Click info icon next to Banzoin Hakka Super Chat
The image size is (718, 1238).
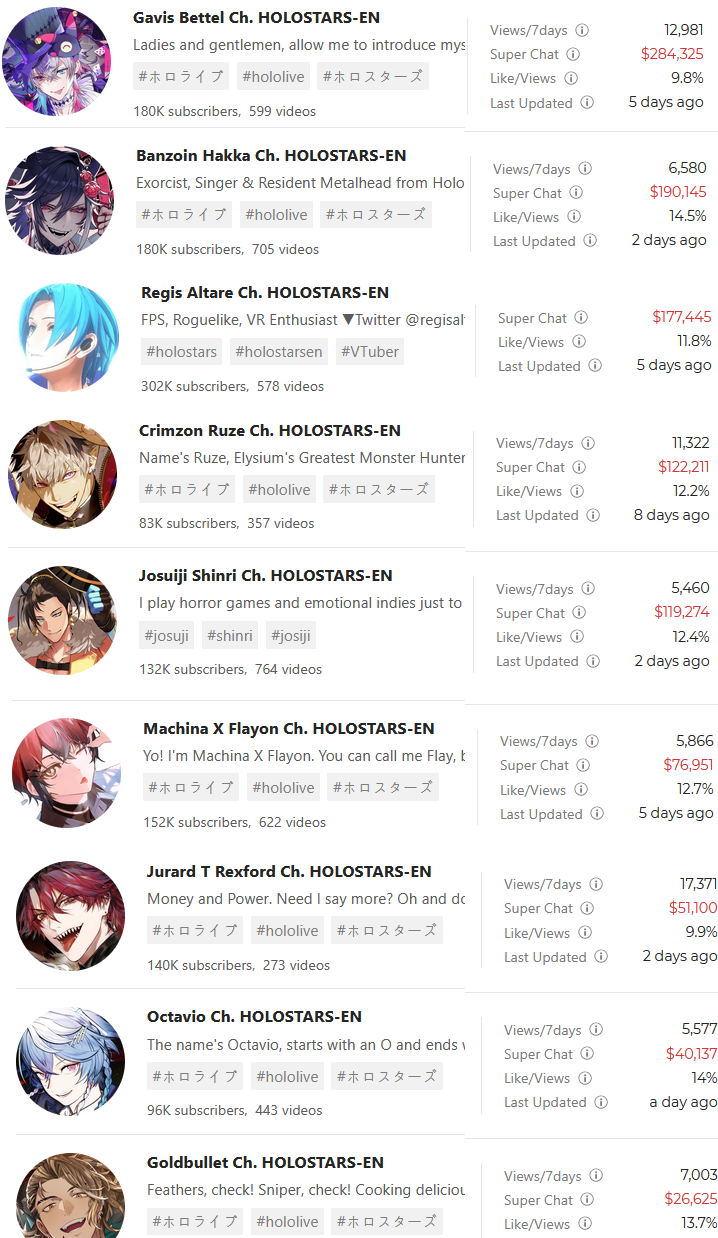click(x=575, y=193)
